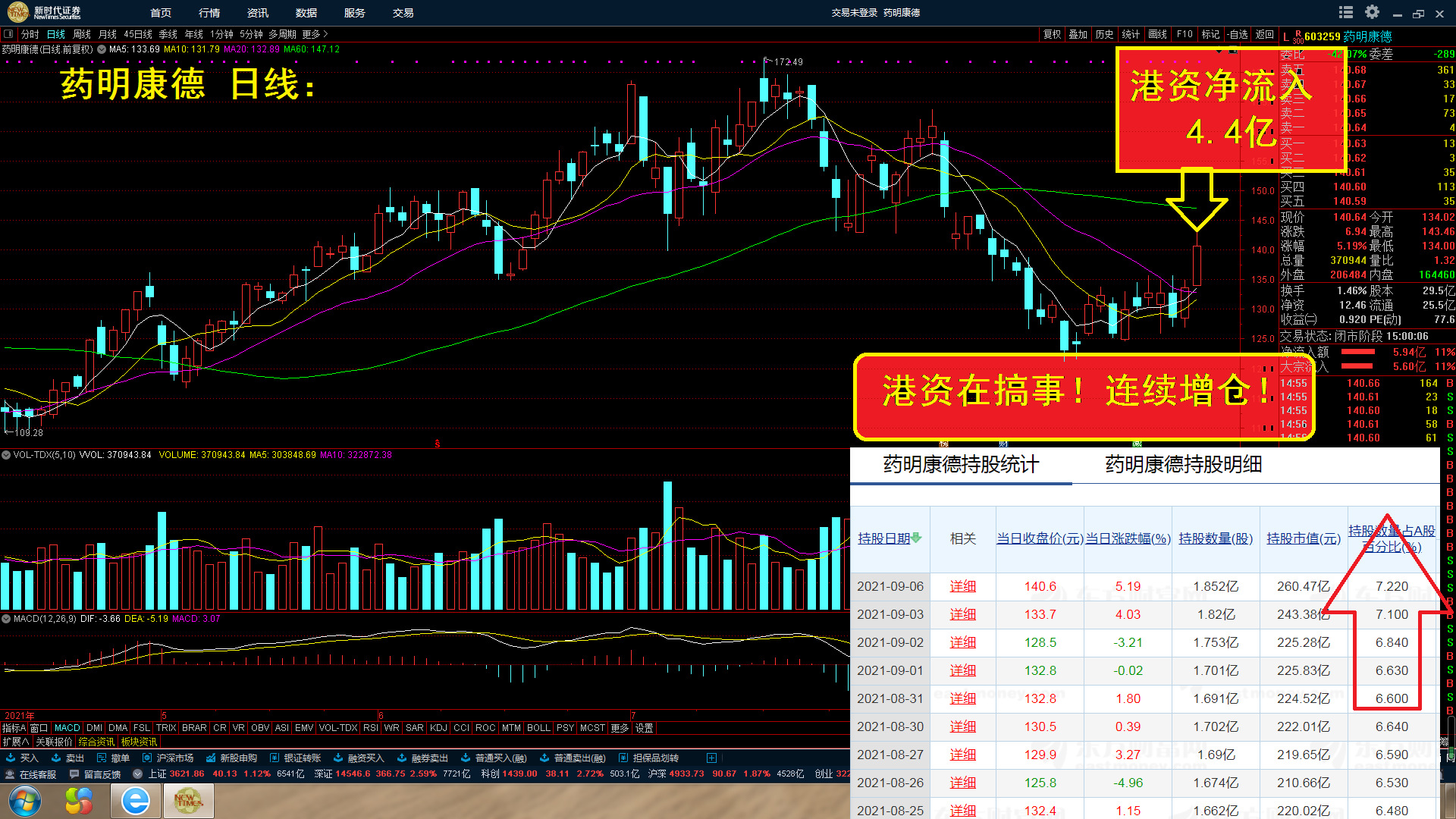Image resolution: width=1456 pixels, height=819 pixels.
Task: Toggle 复权 price adjustment
Action: [x=1052, y=34]
